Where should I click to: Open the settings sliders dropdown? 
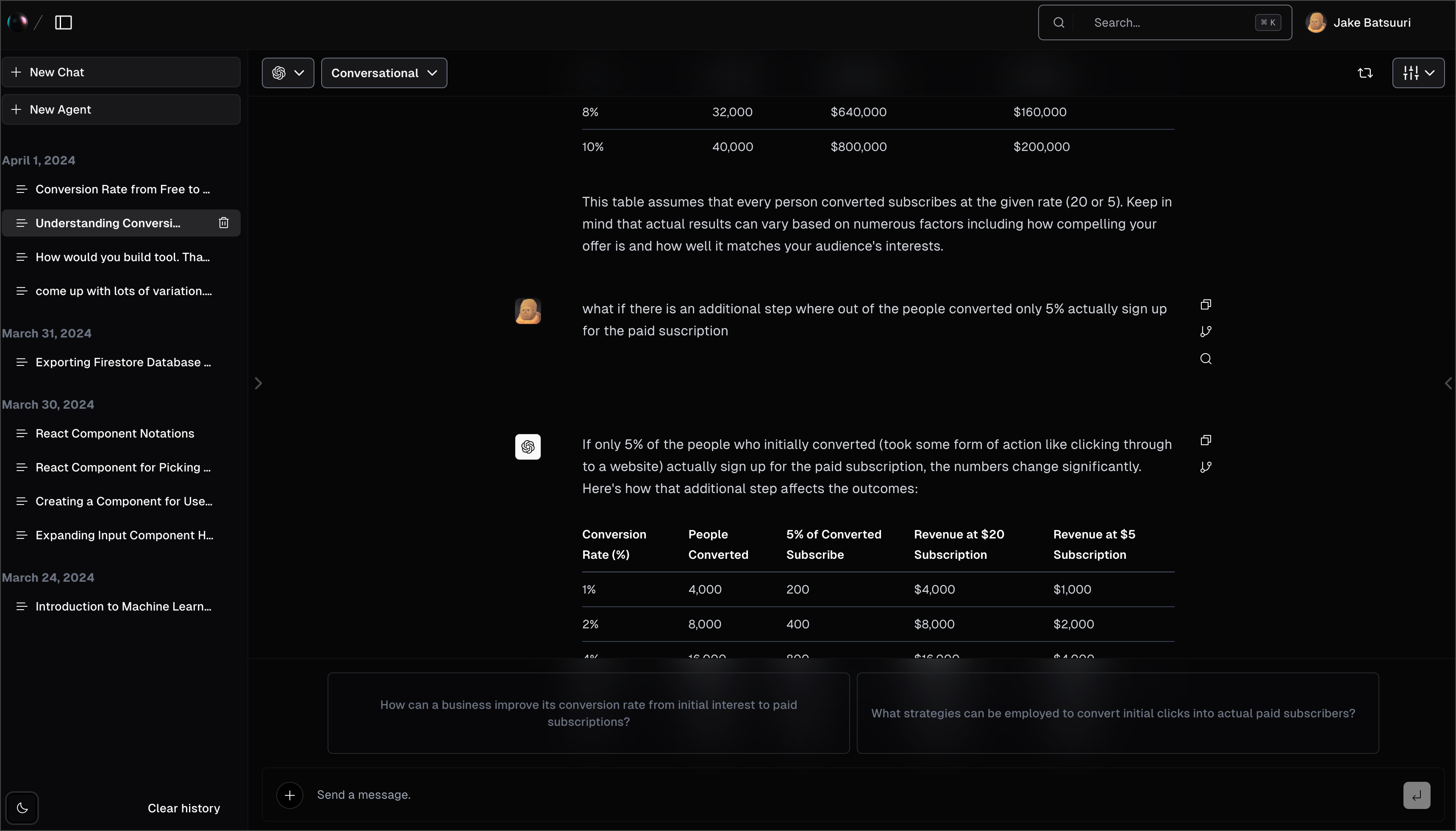click(1418, 73)
